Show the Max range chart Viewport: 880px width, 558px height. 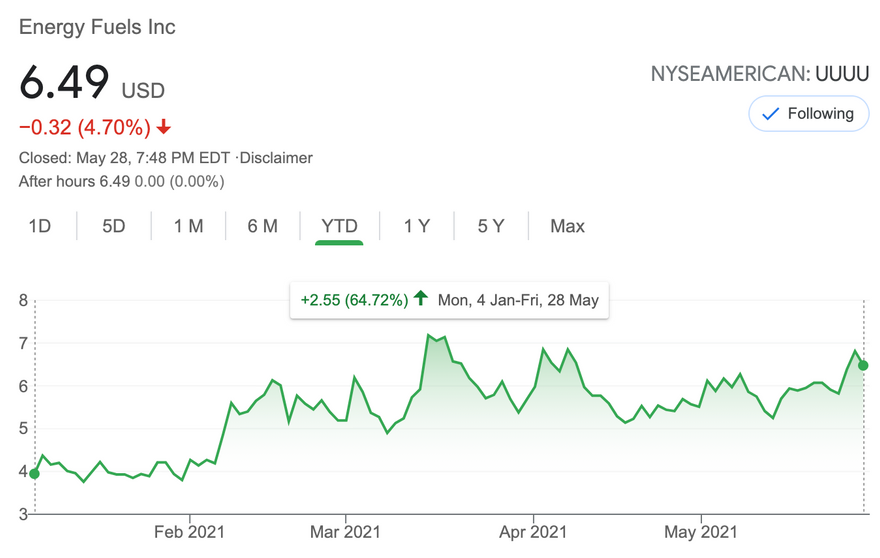[x=567, y=226]
